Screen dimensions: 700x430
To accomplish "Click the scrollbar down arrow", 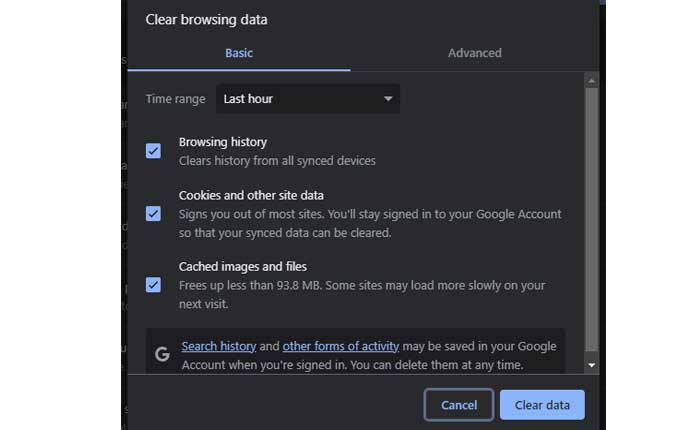I will (592, 366).
